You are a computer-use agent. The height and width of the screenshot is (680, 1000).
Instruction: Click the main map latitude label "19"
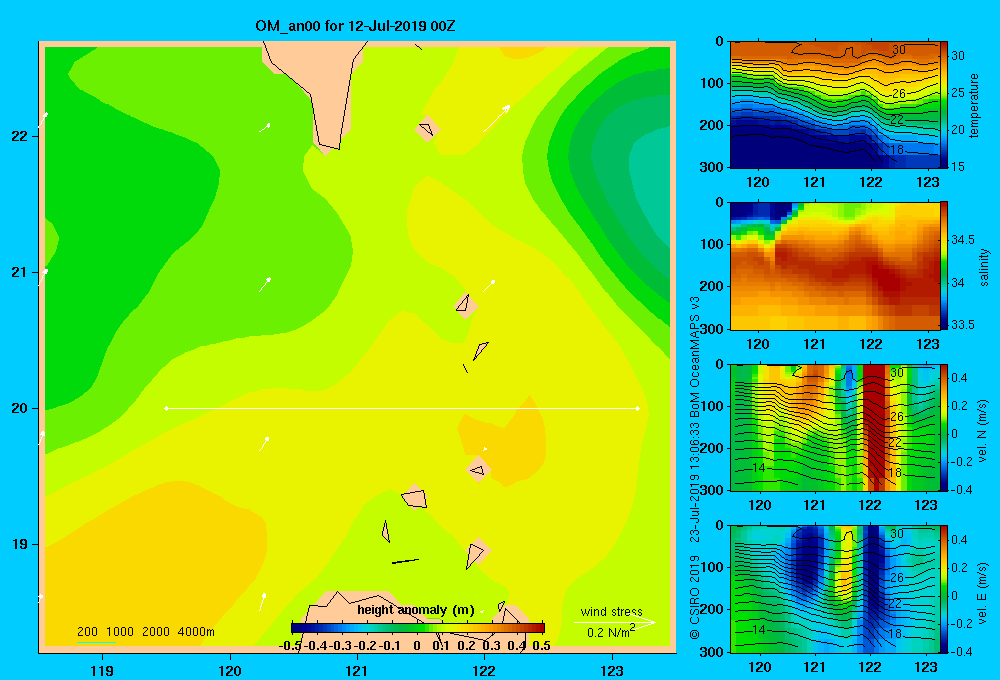pos(20,544)
